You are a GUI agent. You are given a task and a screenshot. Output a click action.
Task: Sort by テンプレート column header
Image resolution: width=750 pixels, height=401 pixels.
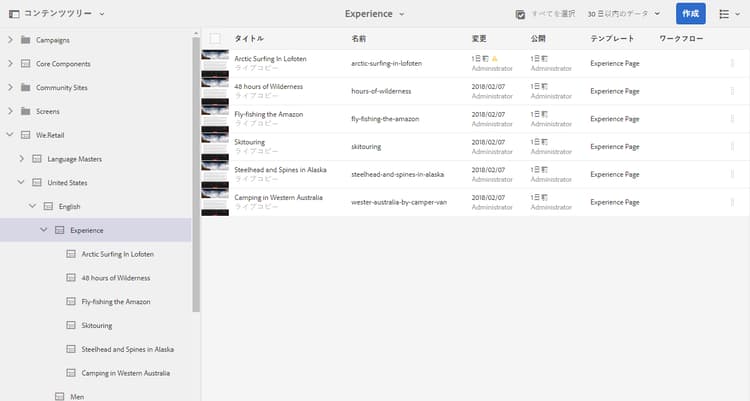point(612,38)
